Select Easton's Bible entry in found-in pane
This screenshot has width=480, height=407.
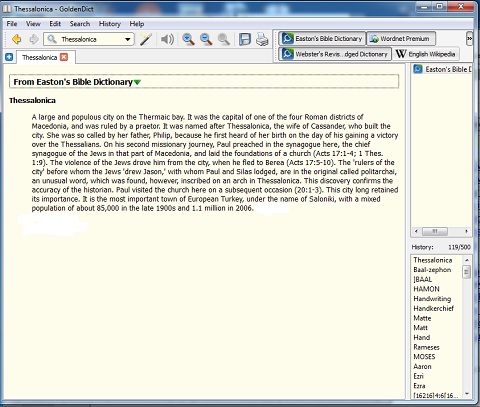(442, 69)
